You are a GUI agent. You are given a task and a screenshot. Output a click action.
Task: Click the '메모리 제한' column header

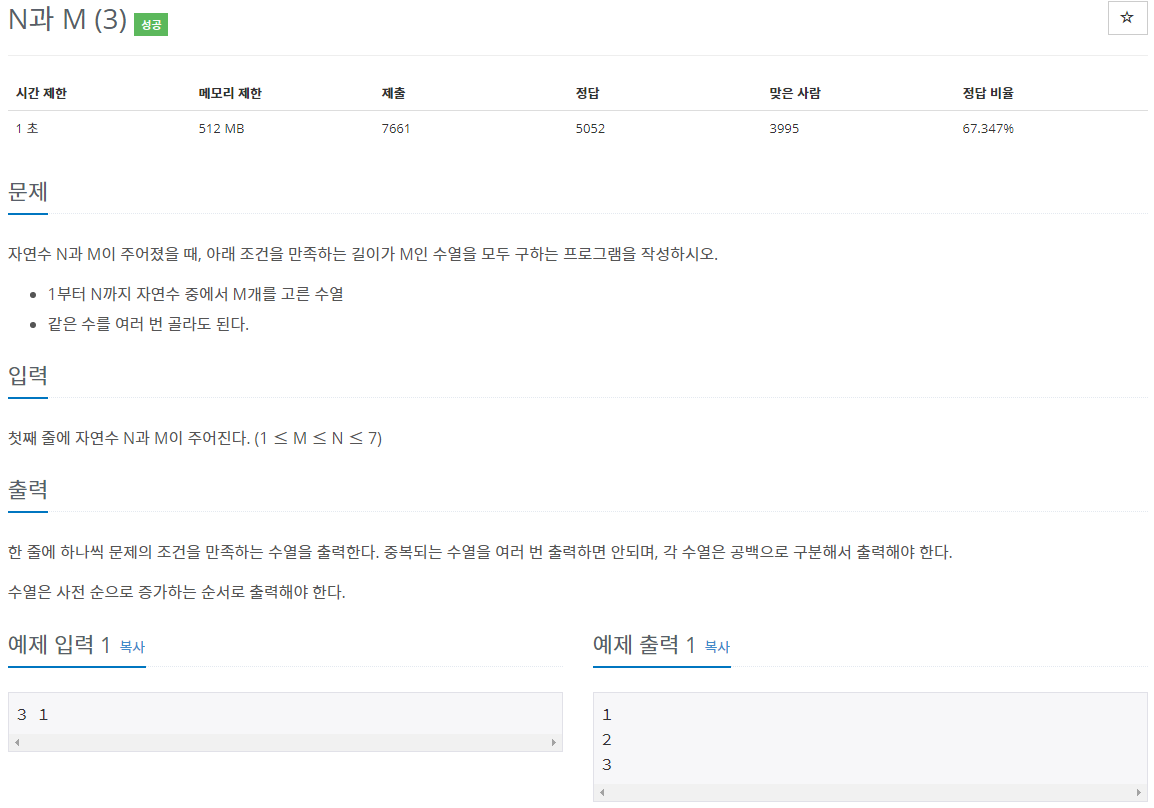click(230, 93)
